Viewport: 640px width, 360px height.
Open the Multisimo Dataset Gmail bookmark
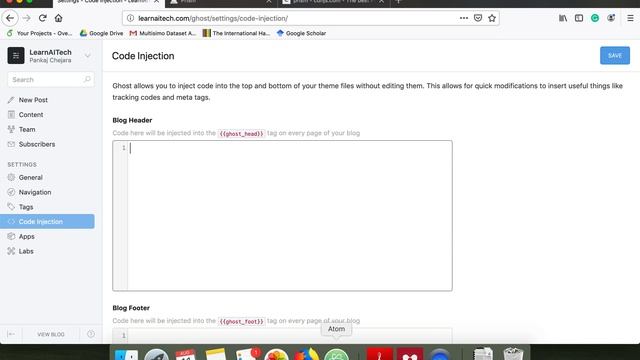(163, 33)
